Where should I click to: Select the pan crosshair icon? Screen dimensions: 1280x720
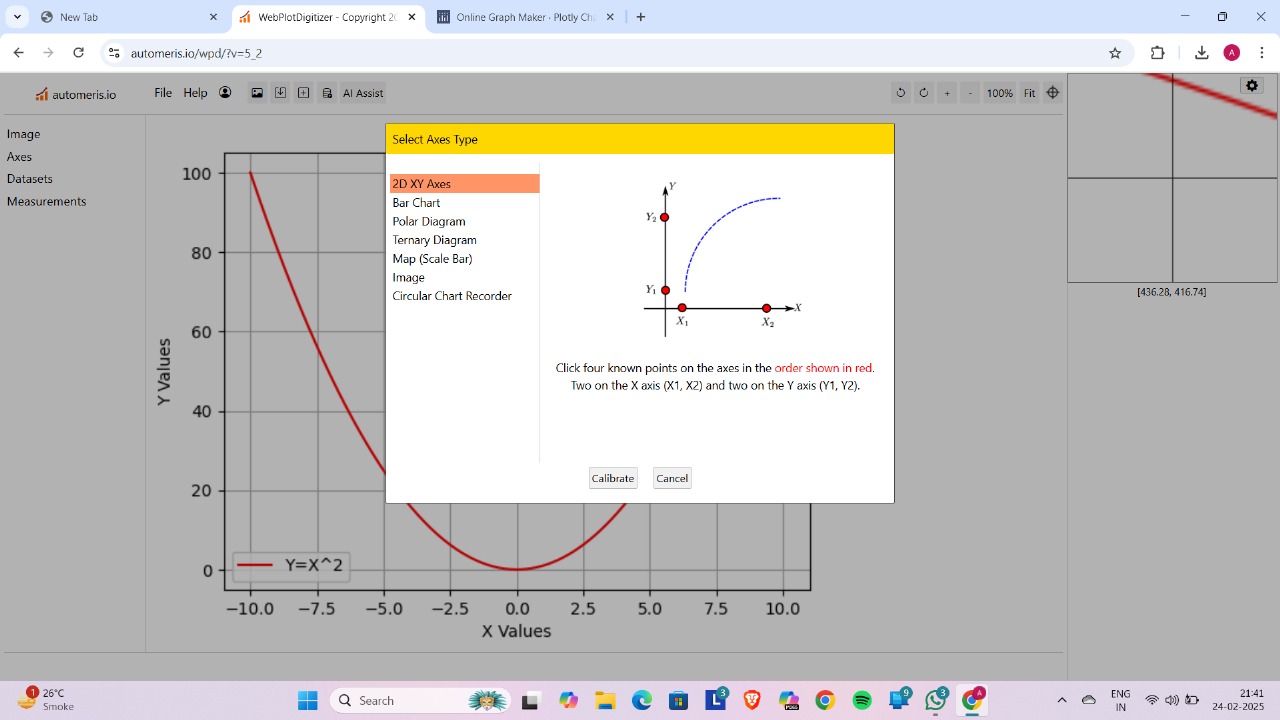tap(1052, 93)
